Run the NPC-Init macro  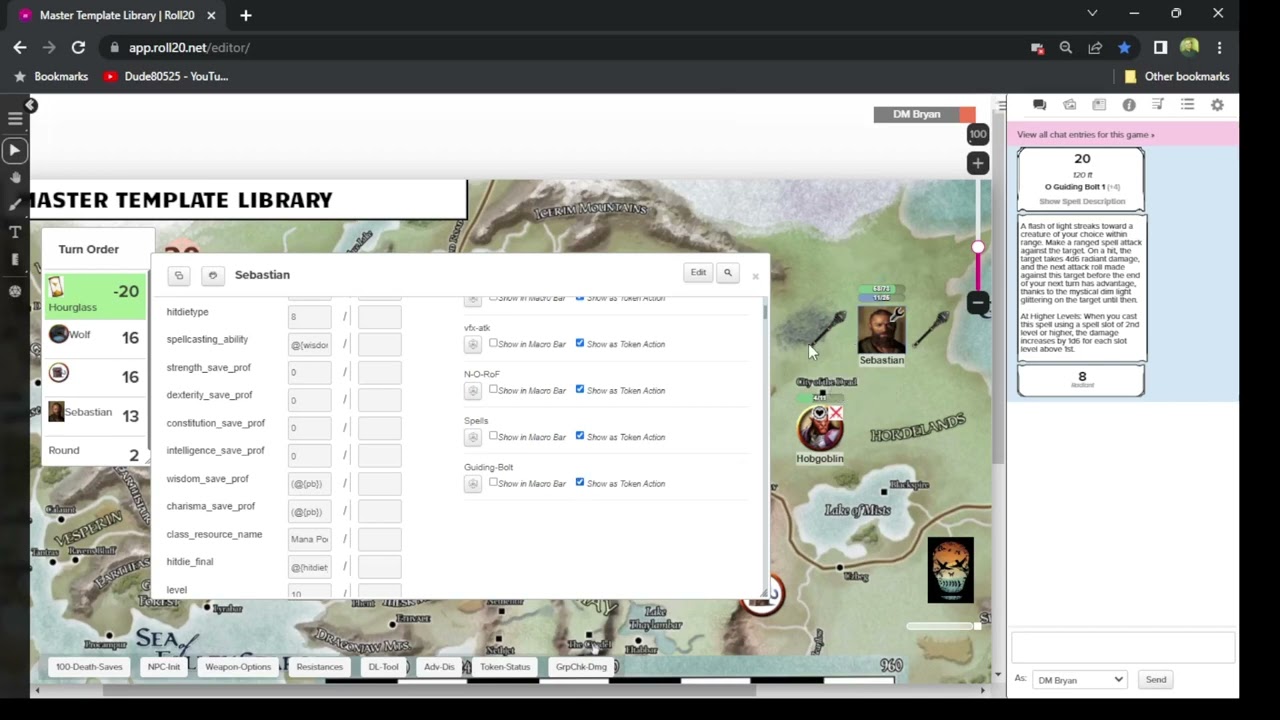tap(164, 667)
